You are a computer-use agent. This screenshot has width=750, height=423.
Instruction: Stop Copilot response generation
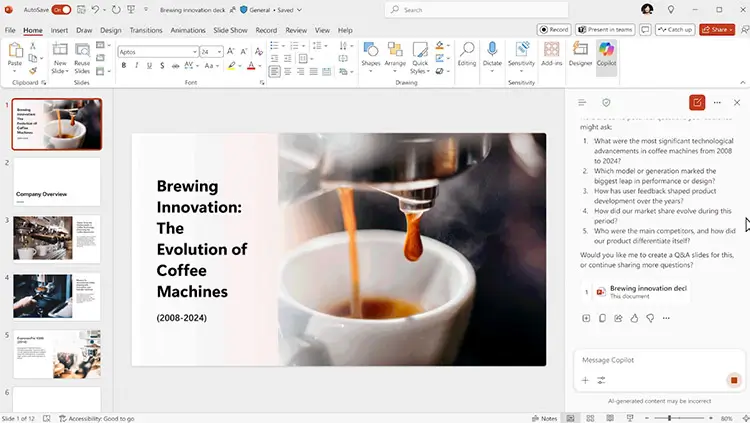[x=734, y=380]
